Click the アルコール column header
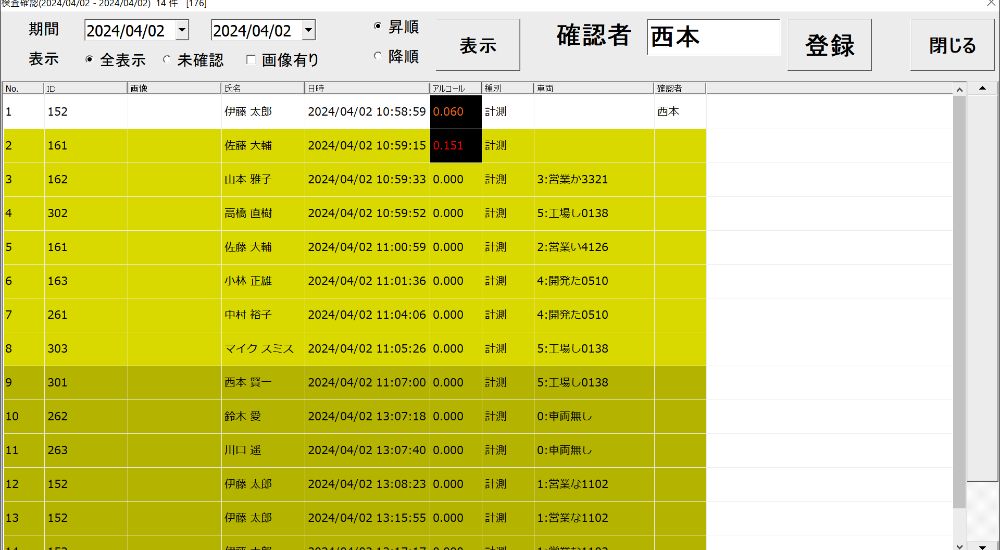This screenshot has width=1000, height=550. tap(456, 89)
